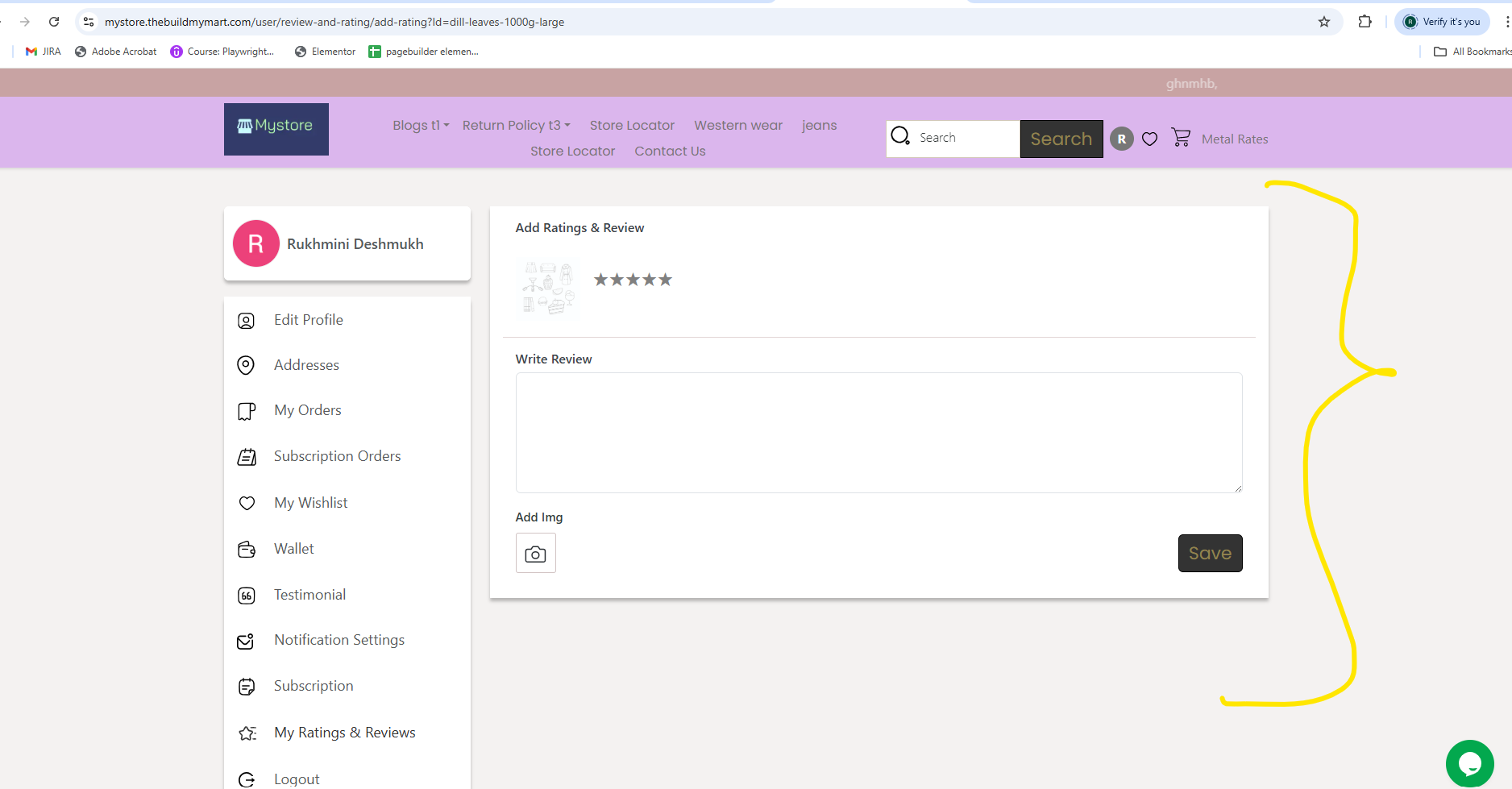Viewport: 1512px width, 789px height.
Task: Open My Orders from sidebar
Action: coord(307,410)
